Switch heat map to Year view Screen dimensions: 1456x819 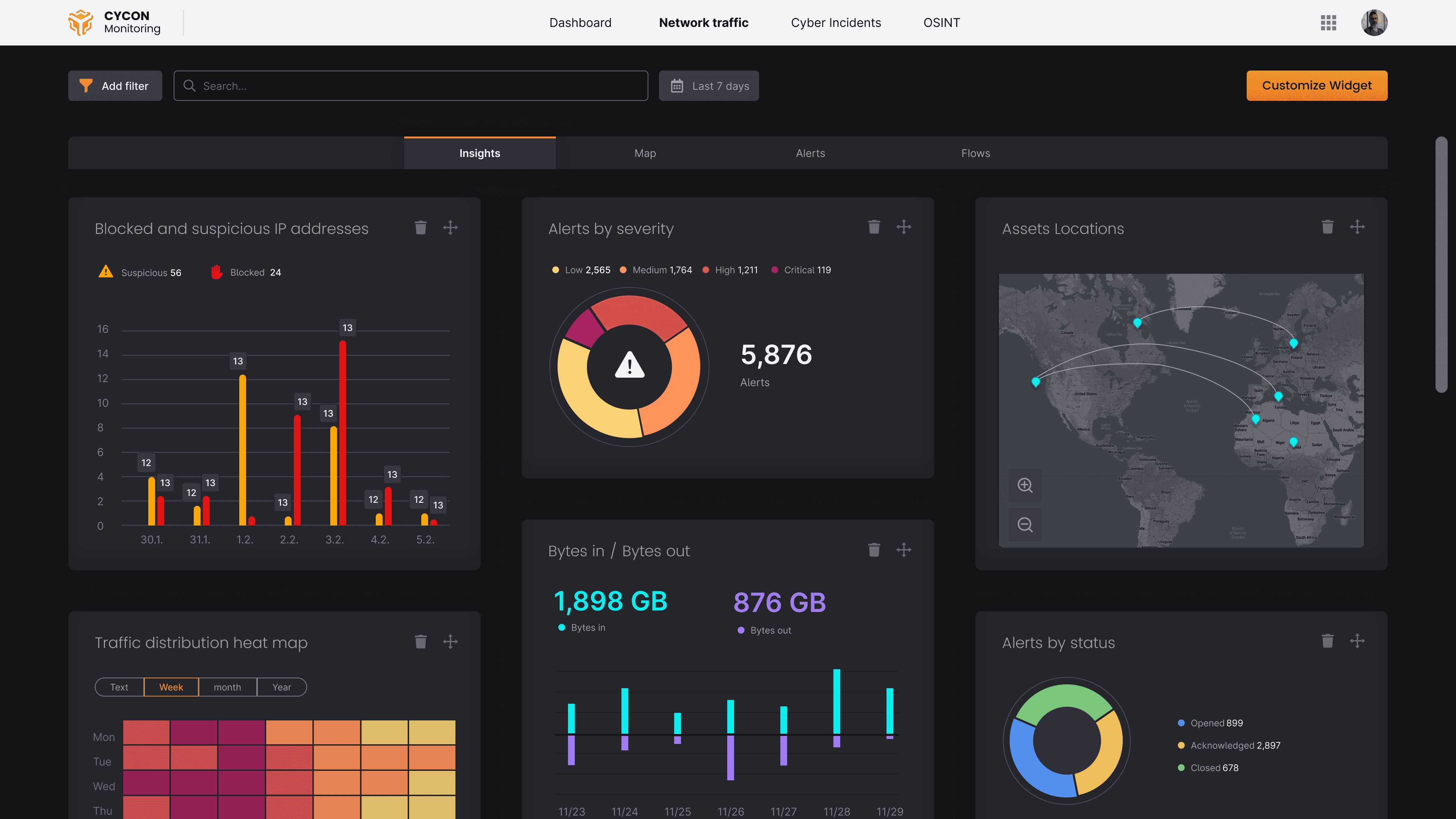pyautogui.click(x=281, y=687)
